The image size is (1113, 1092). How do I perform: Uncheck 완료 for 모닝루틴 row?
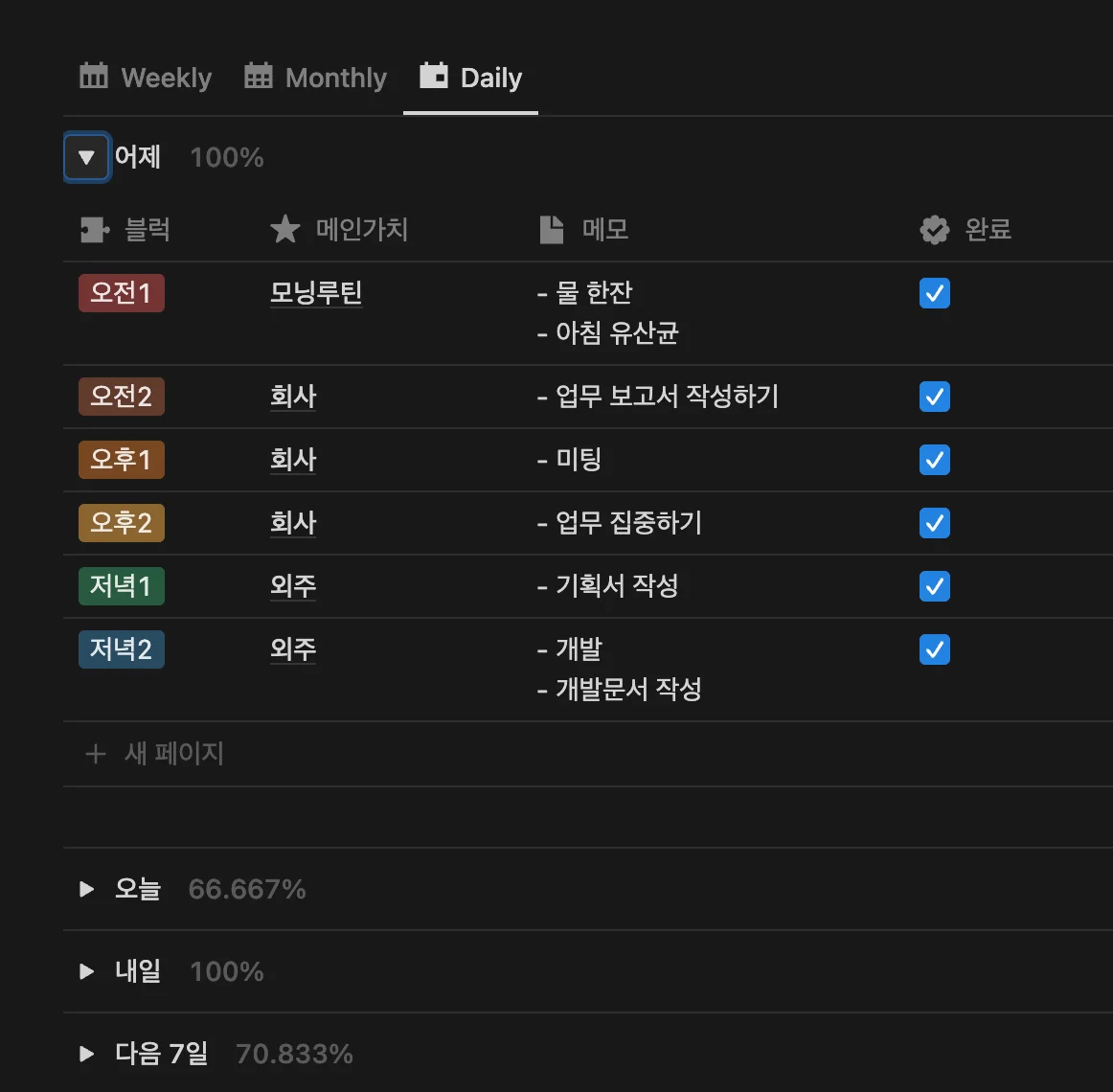[x=935, y=293]
